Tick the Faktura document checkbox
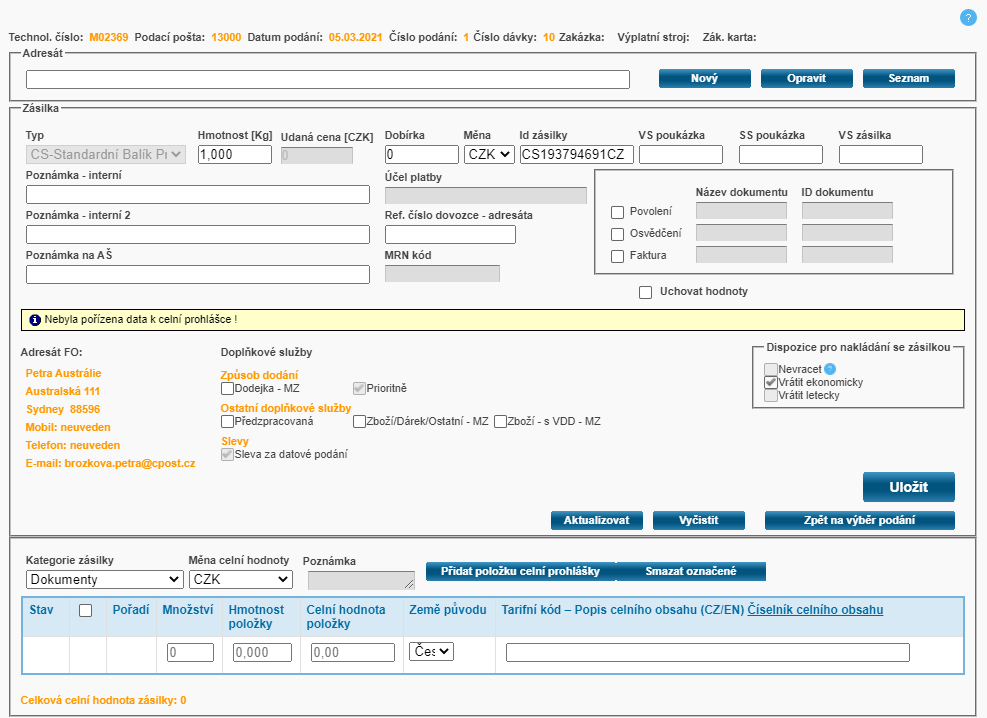Screen dimensions: 987x718 click(617, 255)
